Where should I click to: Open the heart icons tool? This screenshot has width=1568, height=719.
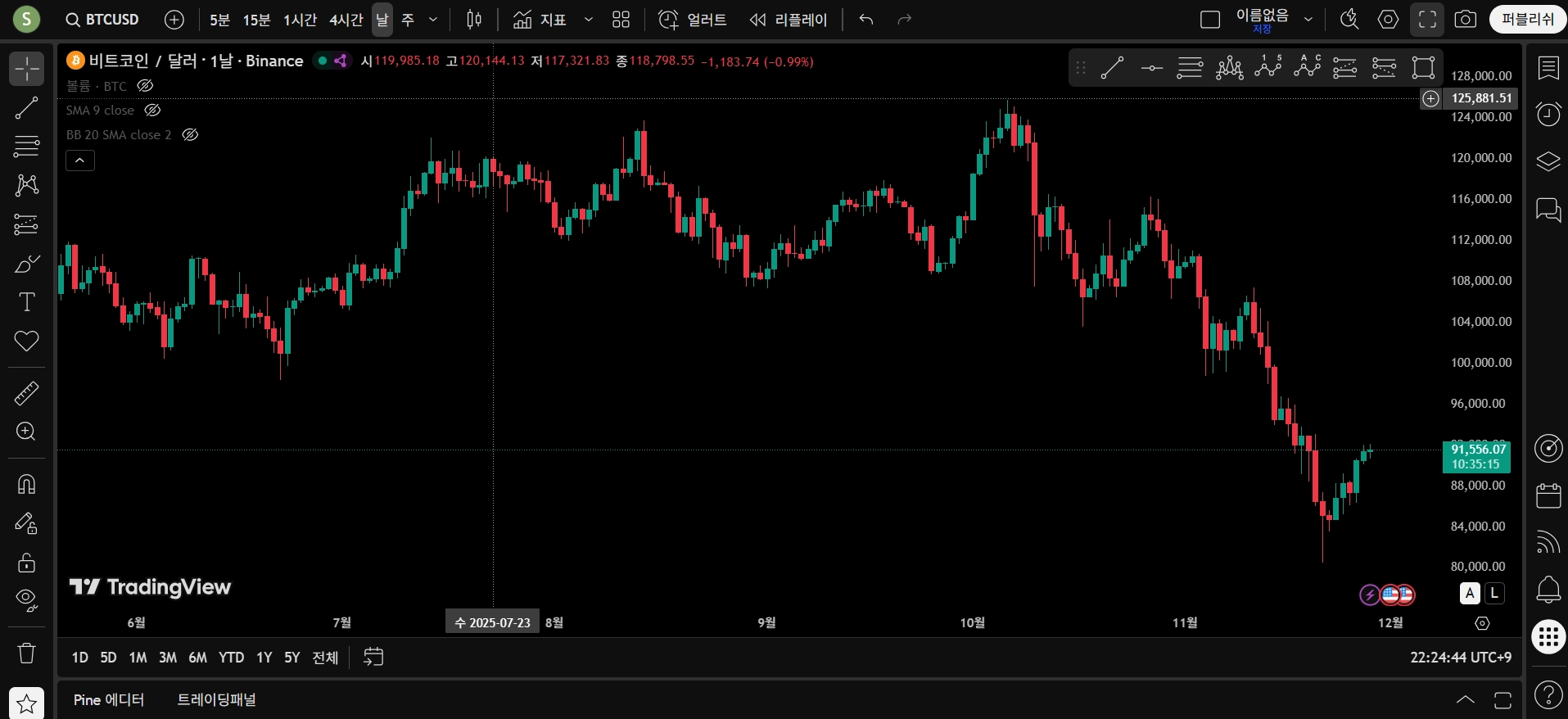point(26,341)
